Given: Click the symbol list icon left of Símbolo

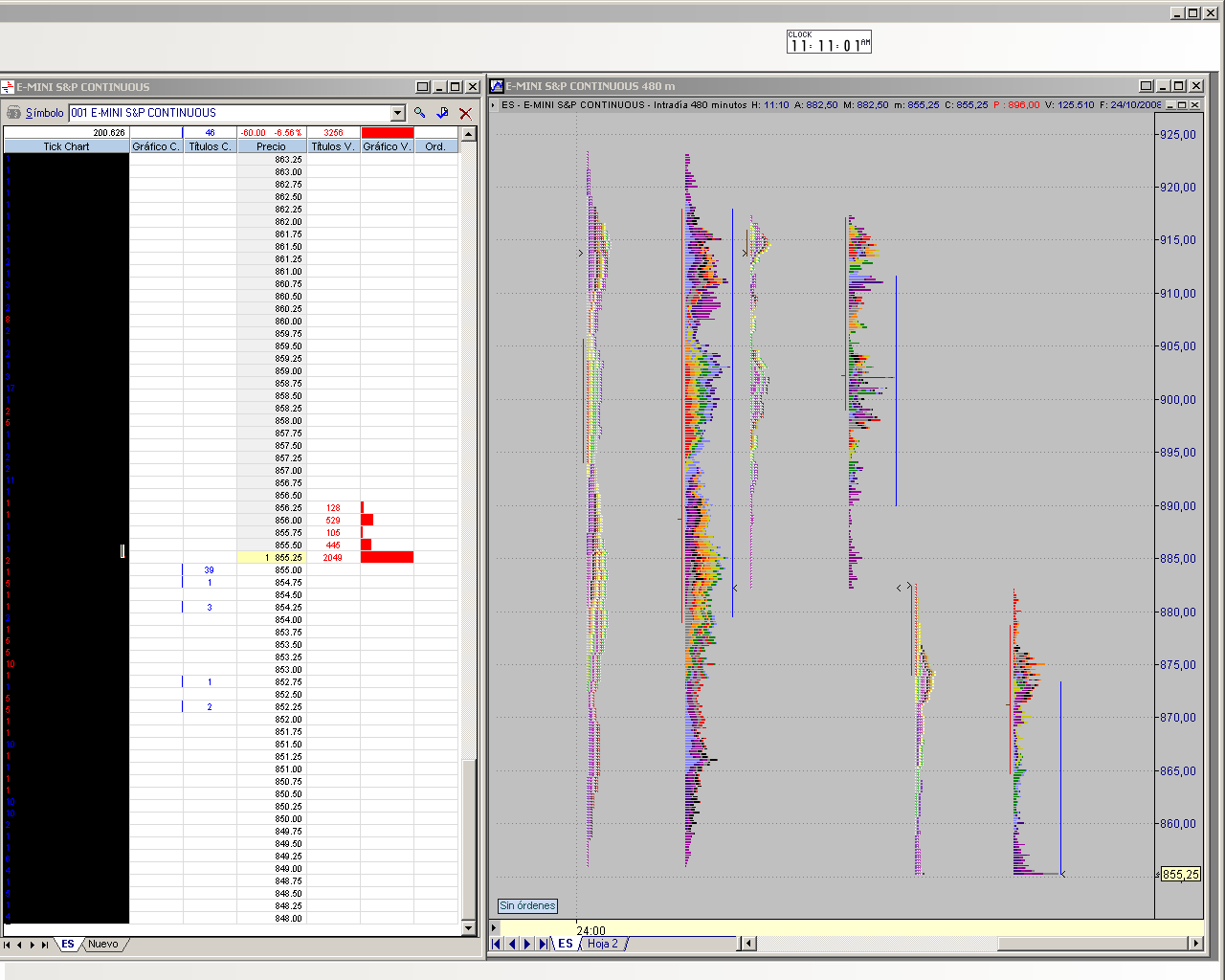Looking at the screenshot, I should (13, 113).
